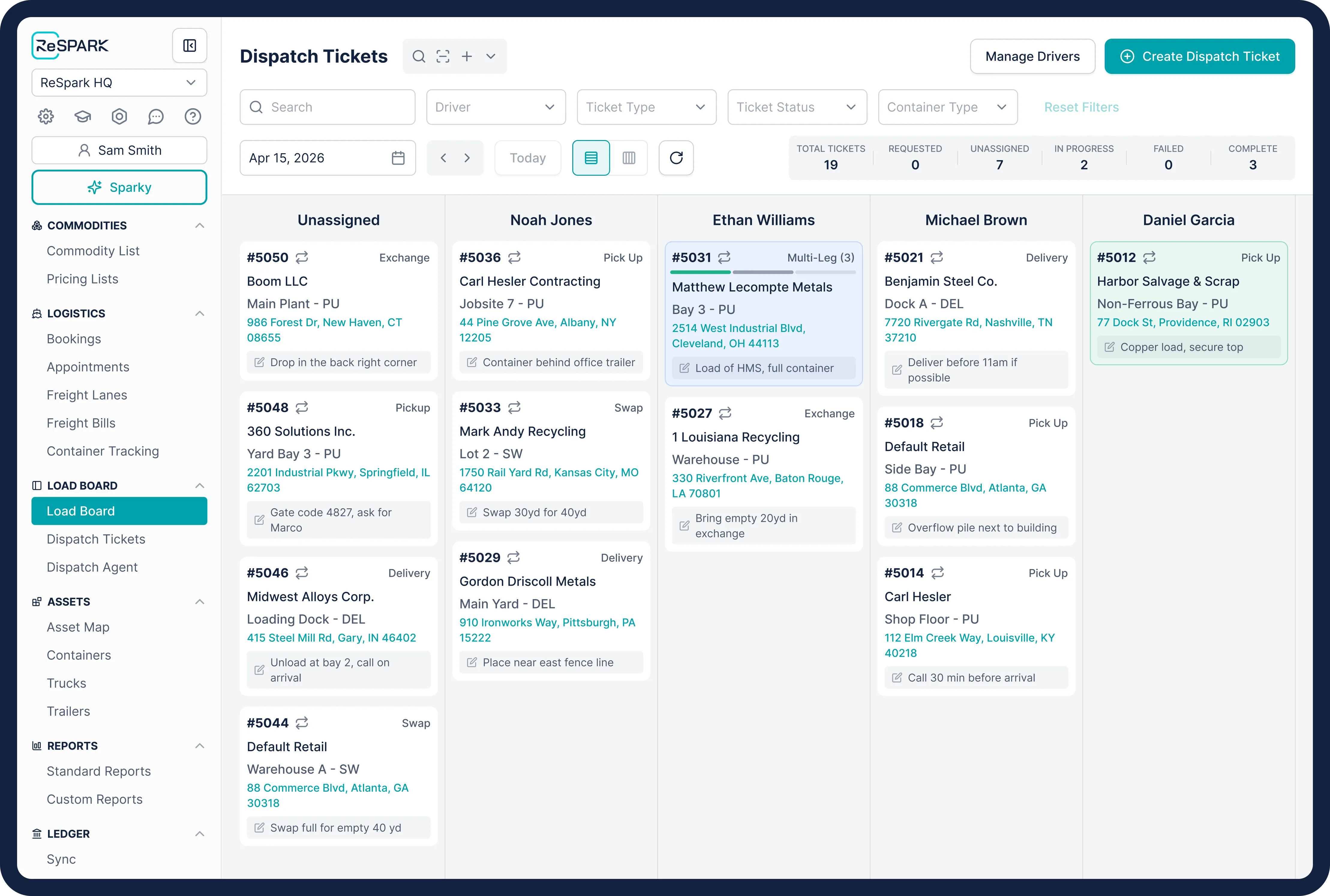This screenshot has height=896, width=1330.
Task: Go to previous day arrow
Action: coord(443,158)
